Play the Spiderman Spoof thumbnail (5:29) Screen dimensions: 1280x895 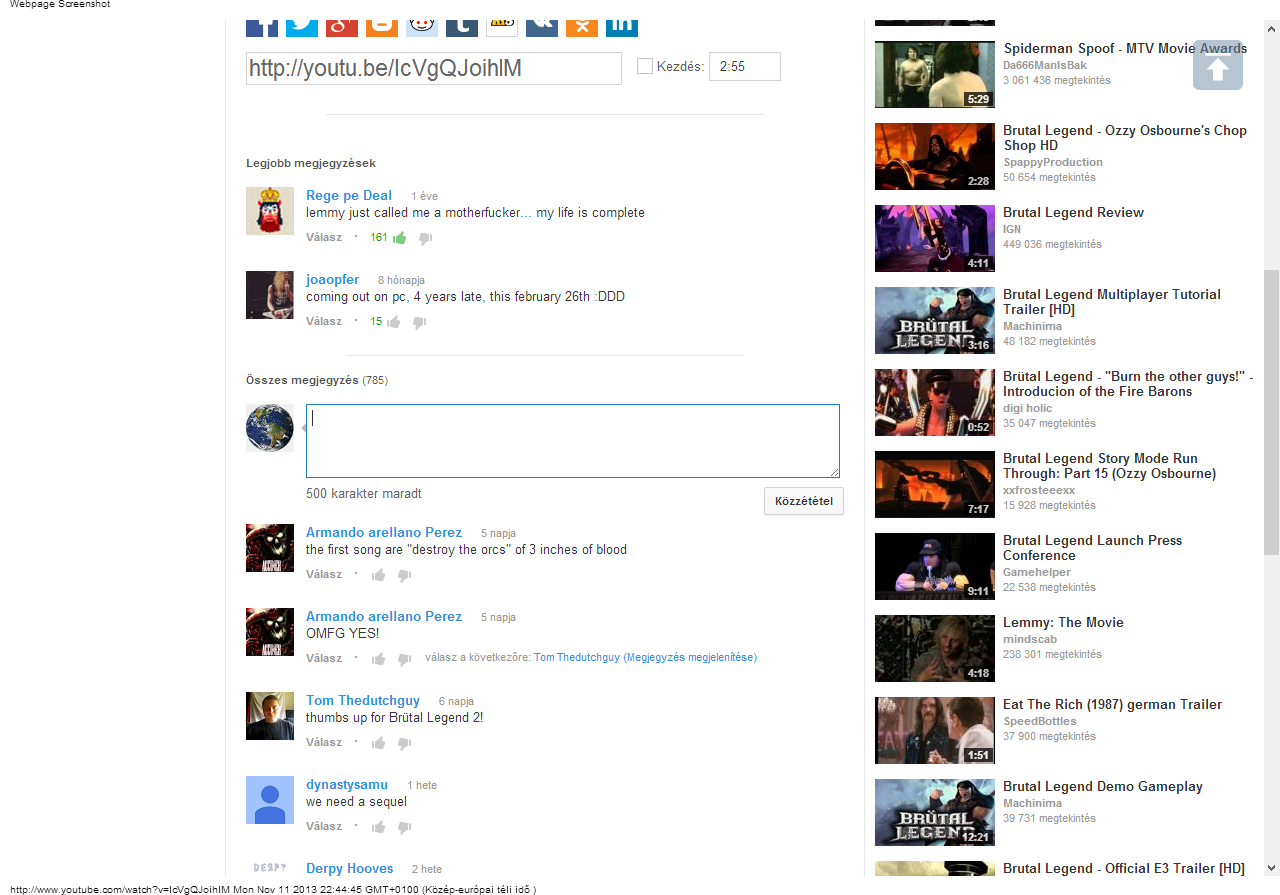click(x=935, y=74)
